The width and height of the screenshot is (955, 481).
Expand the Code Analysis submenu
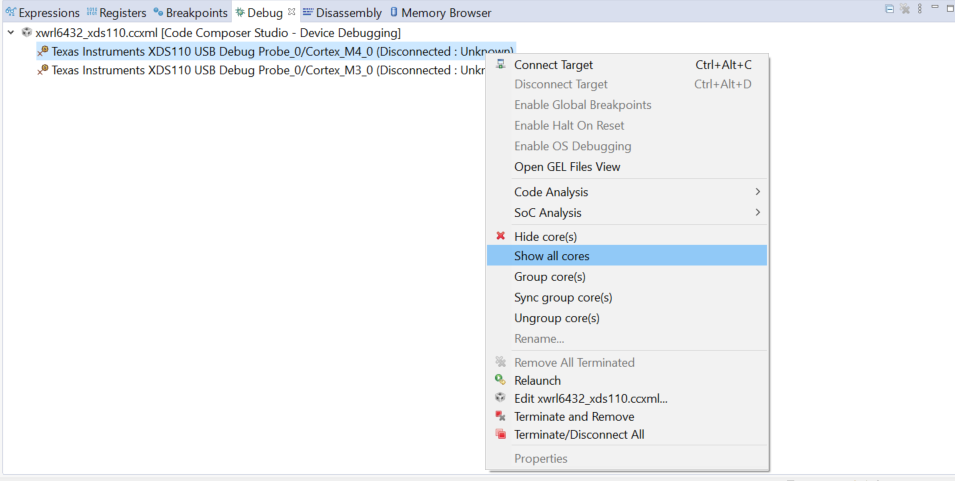757,192
